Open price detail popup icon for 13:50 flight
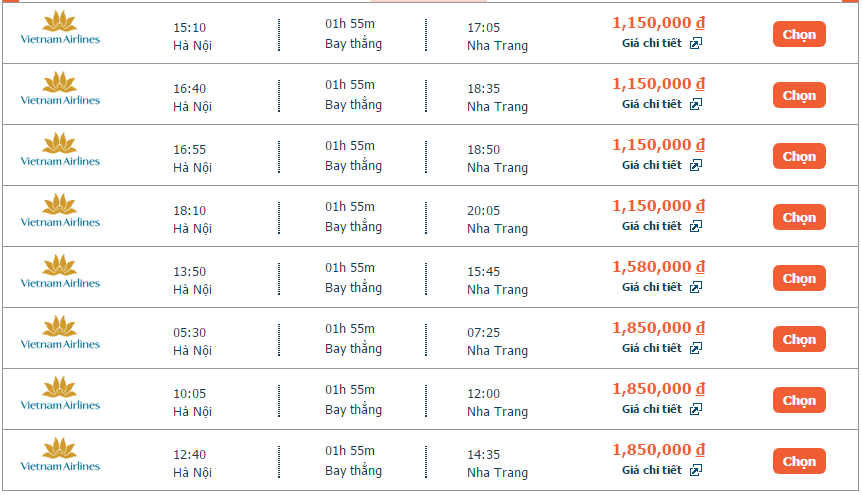The width and height of the screenshot is (862, 495). (x=696, y=287)
